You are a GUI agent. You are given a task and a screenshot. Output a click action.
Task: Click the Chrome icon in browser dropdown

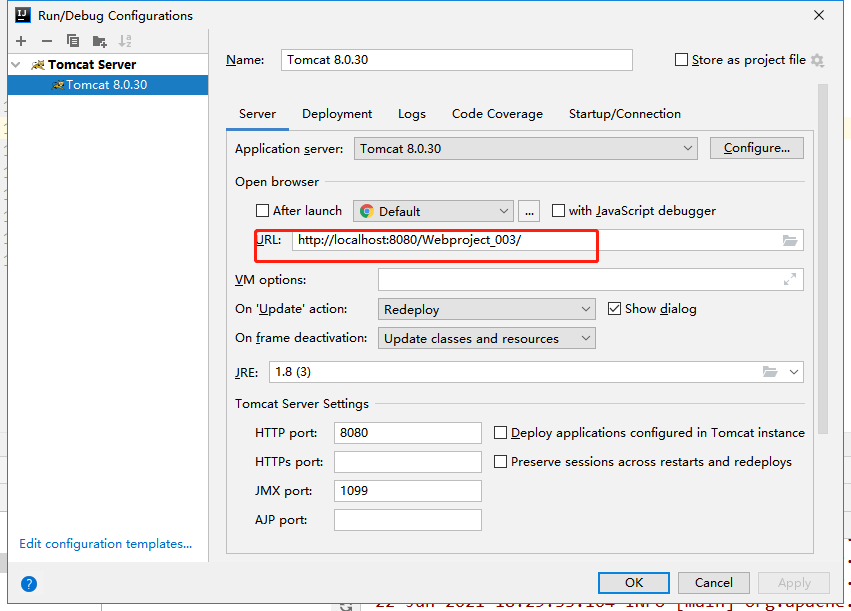tap(367, 211)
